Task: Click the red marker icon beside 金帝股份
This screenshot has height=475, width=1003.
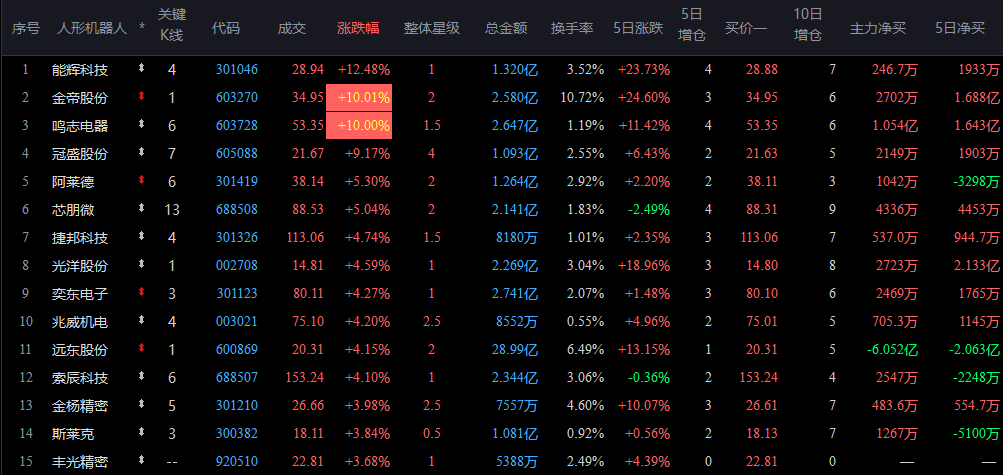Action: coord(141,97)
